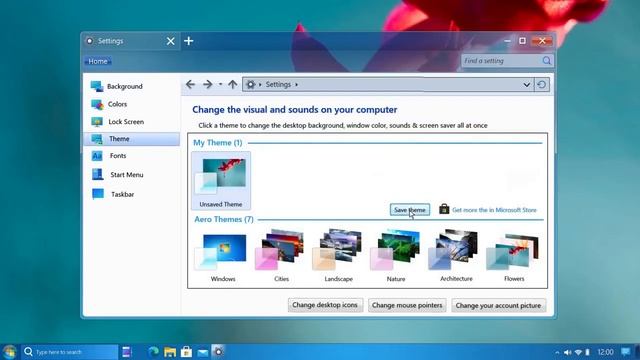Image resolution: width=640 pixels, height=360 pixels.
Task: Click the 12:00 clock in taskbar
Action: tap(605, 352)
